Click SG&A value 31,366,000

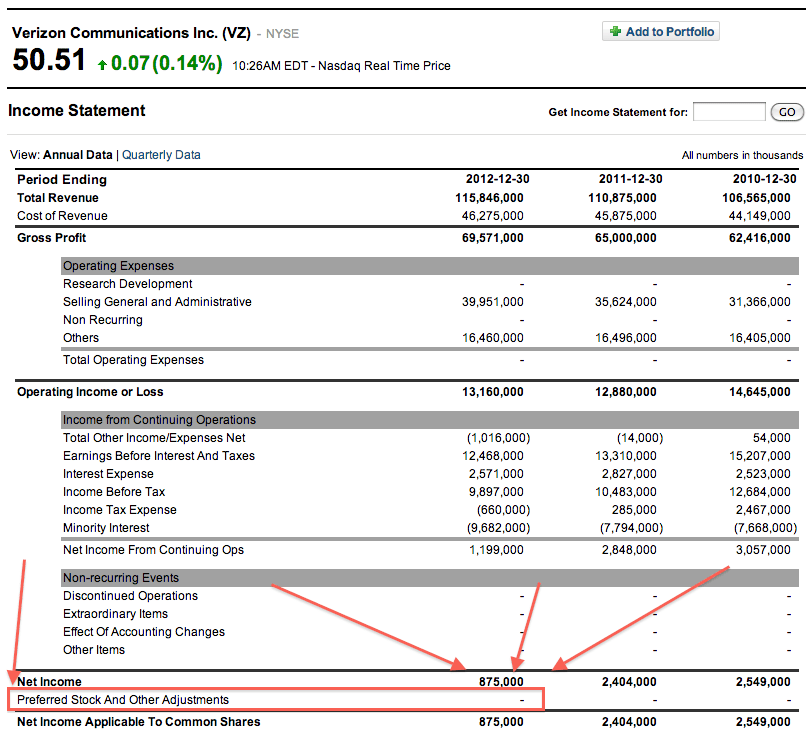(759, 302)
